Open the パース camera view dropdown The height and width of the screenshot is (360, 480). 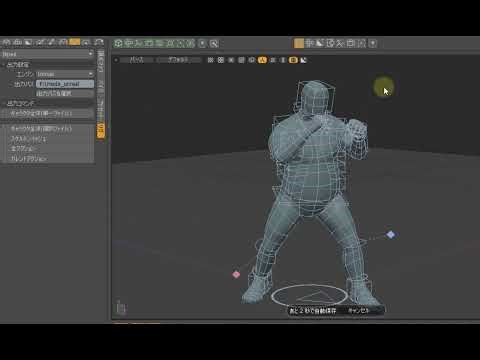(137, 60)
